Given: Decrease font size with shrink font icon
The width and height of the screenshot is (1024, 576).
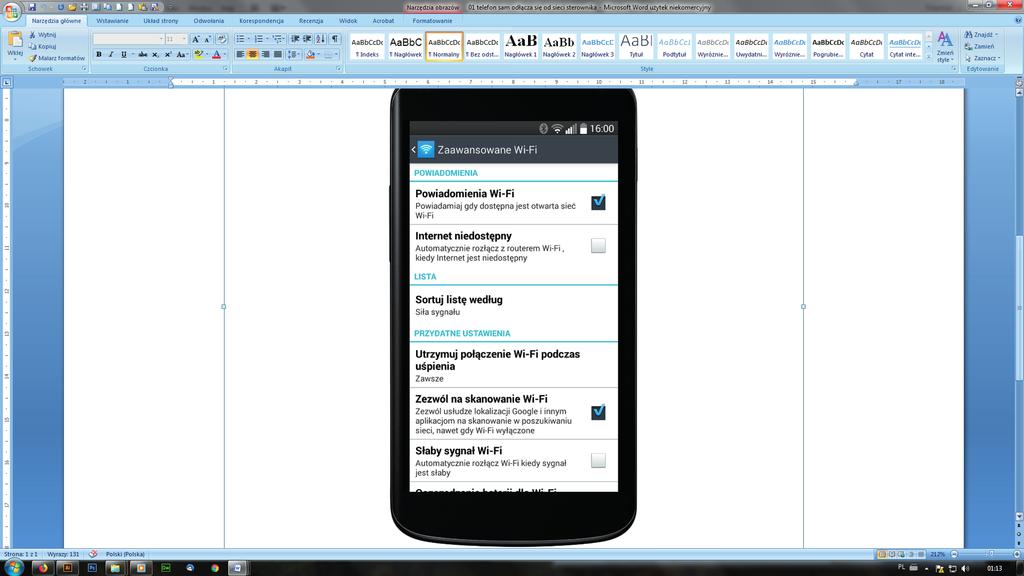Looking at the screenshot, I should (207, 39).
